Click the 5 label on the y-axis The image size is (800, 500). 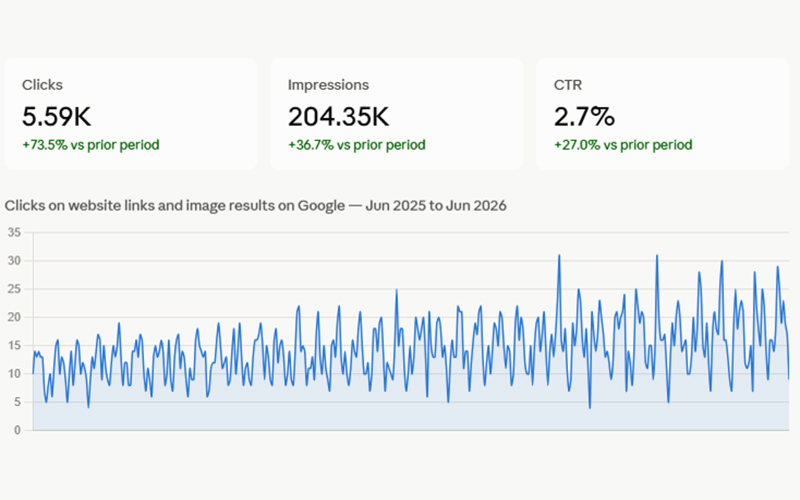pyautogui.click(x=17, y=402)
